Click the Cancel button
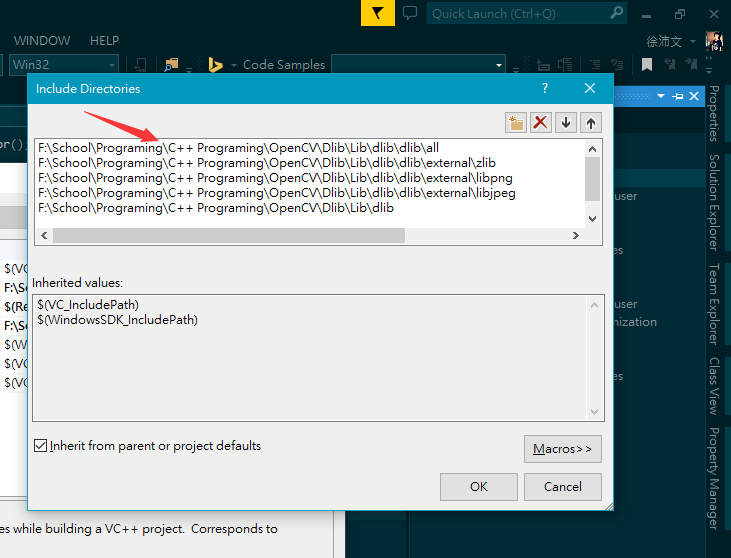Image resolution: width=731 pixels, height=558 pixels. (562, 487)
